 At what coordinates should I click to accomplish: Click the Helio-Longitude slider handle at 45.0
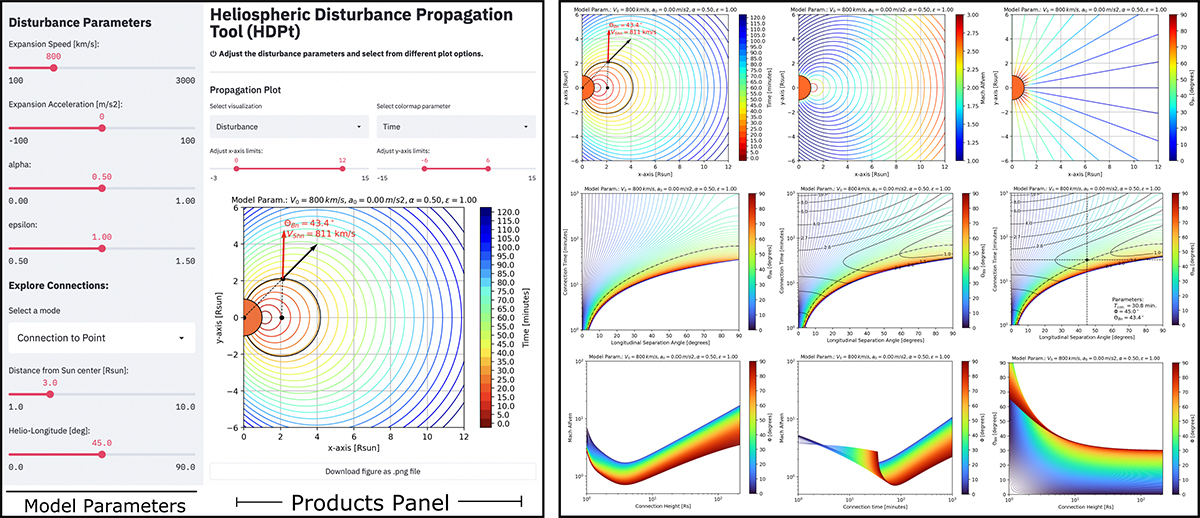(101, 453)
